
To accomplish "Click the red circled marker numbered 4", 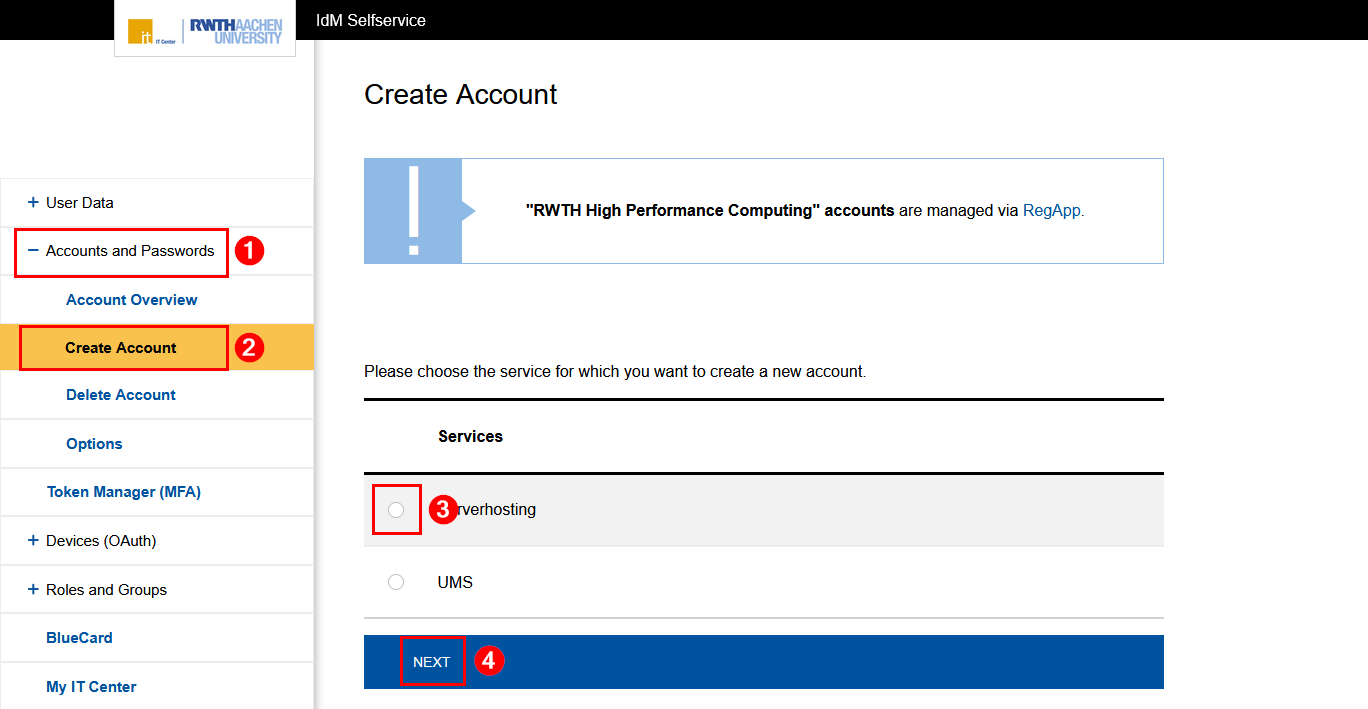I will (489, 661).
